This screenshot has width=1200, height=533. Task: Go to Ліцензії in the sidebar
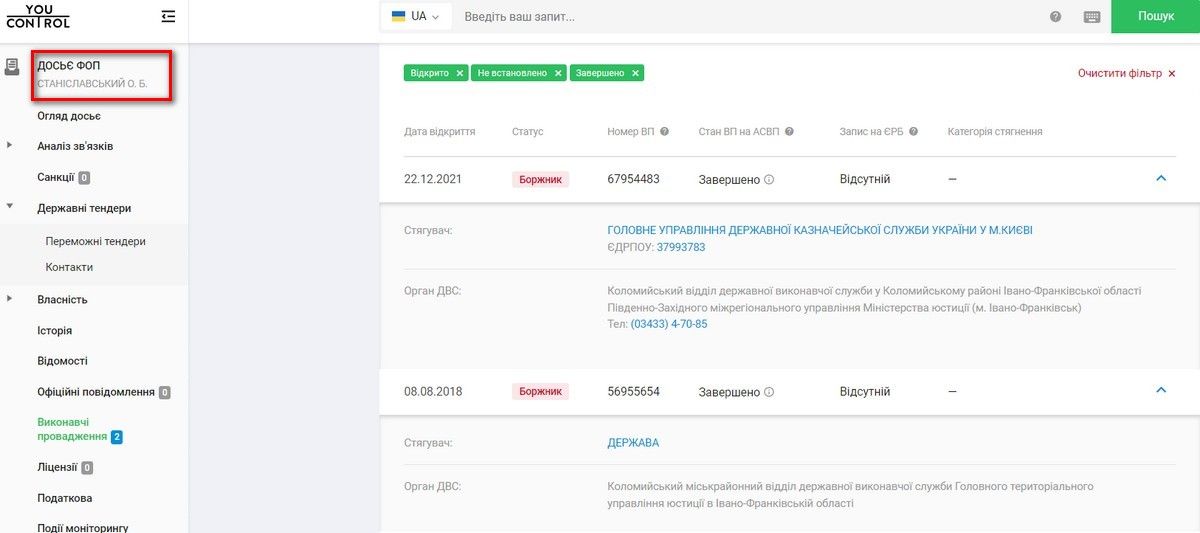[57, 467]
